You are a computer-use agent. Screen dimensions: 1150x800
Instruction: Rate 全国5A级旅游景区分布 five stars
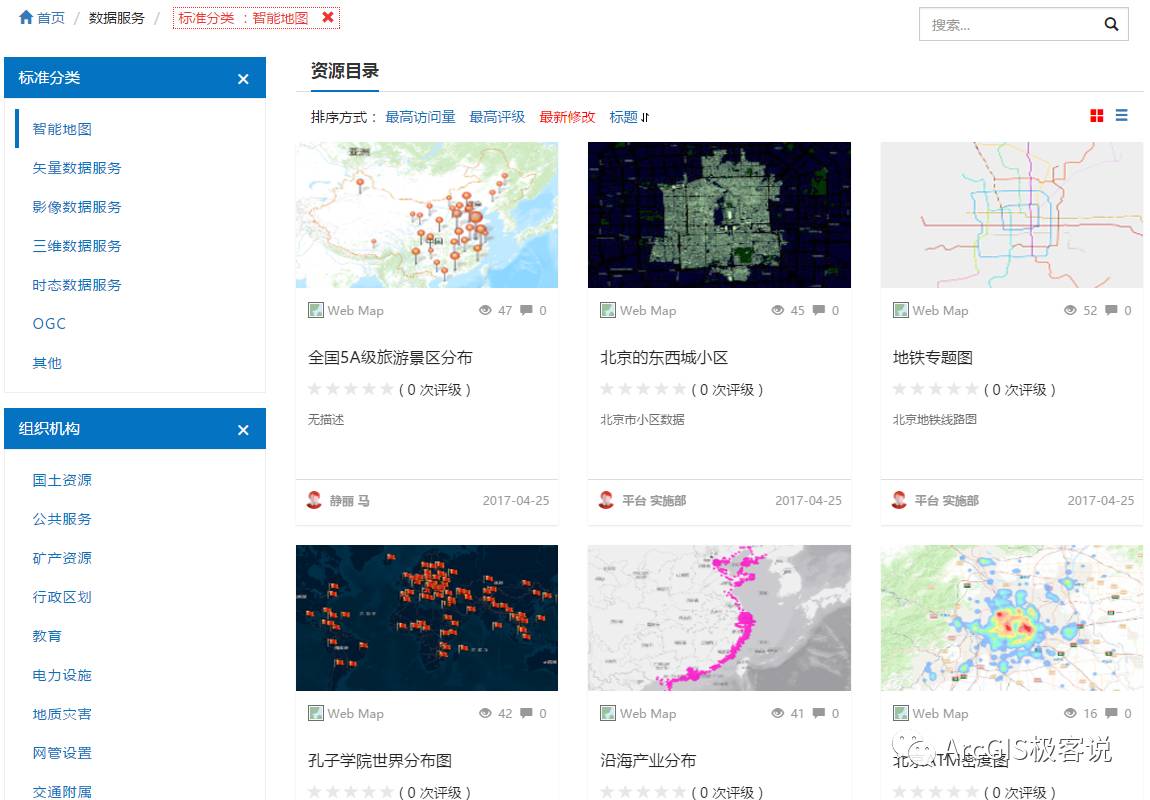[x=387, y=389]
